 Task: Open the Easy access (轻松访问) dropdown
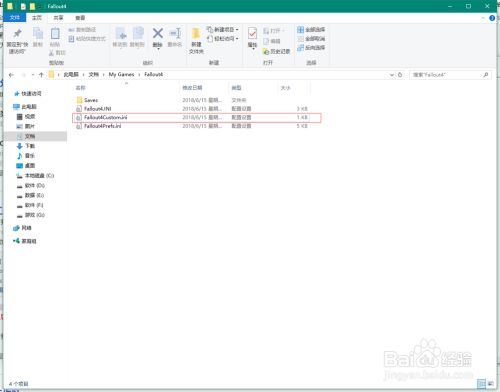222,39
